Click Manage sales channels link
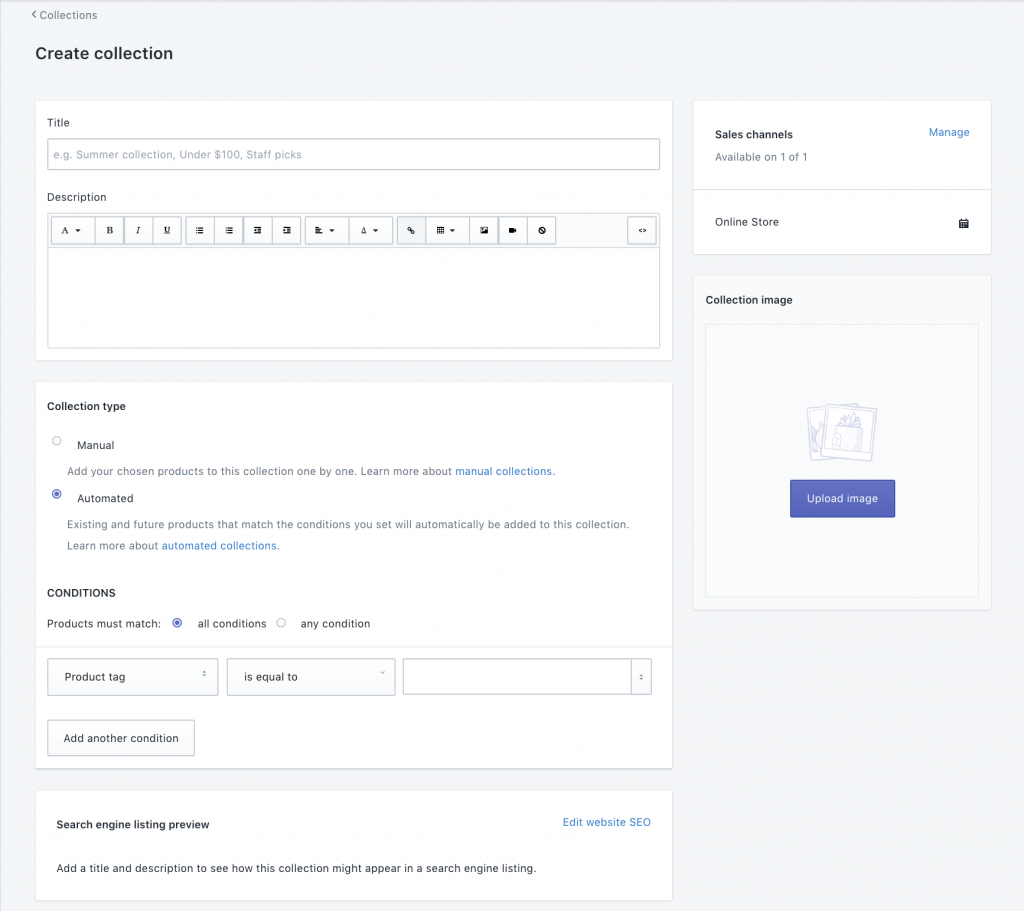Screen dimensions: 1024x911 click(949, 132)
